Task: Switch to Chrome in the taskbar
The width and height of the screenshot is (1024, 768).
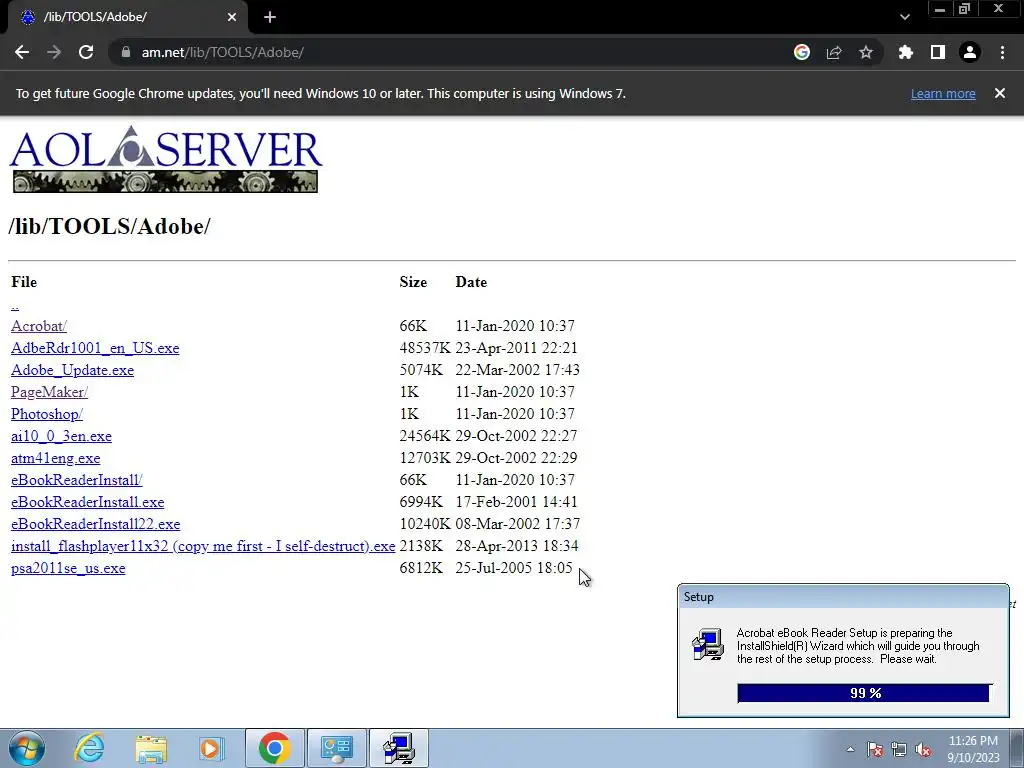Action: [274, 748]
